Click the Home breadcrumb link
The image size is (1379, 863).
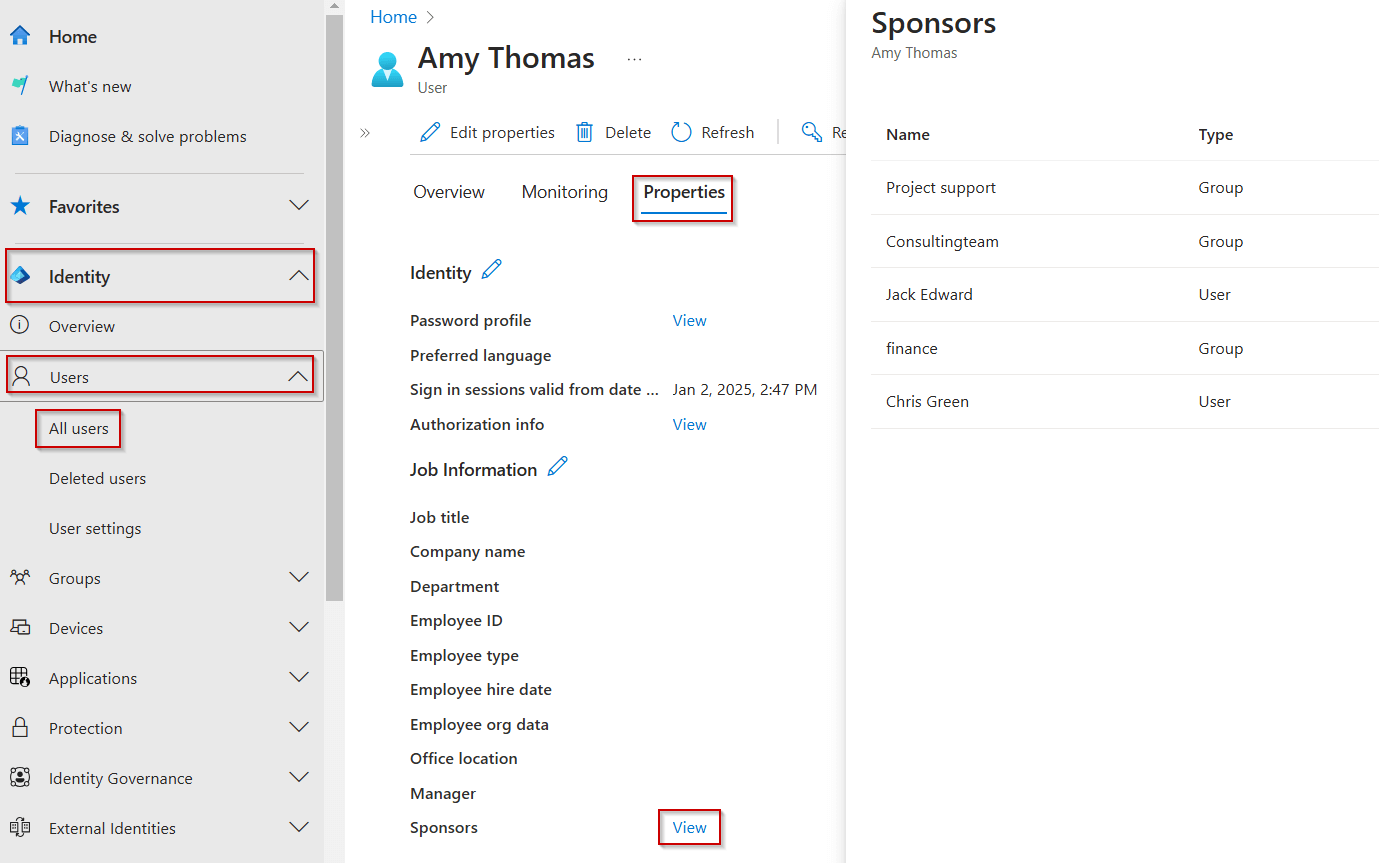[393, 16]
